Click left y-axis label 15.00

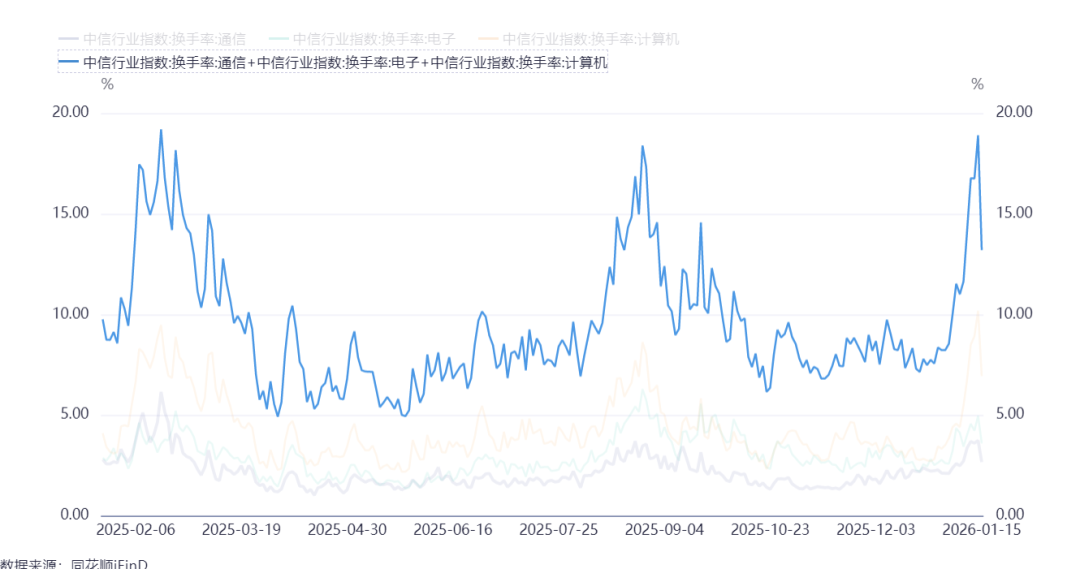tap(71, 213)
